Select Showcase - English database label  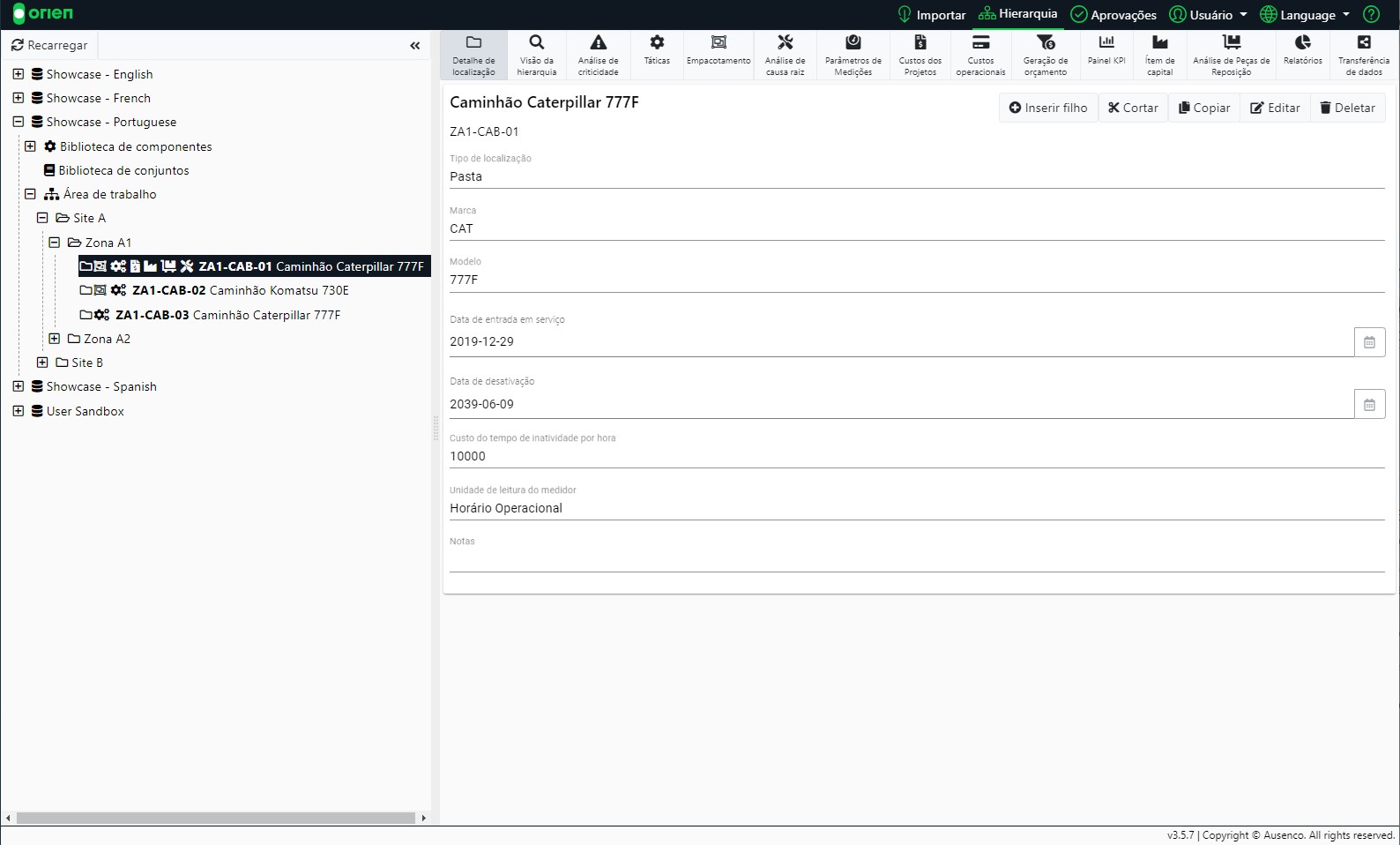tap(99, 74)
